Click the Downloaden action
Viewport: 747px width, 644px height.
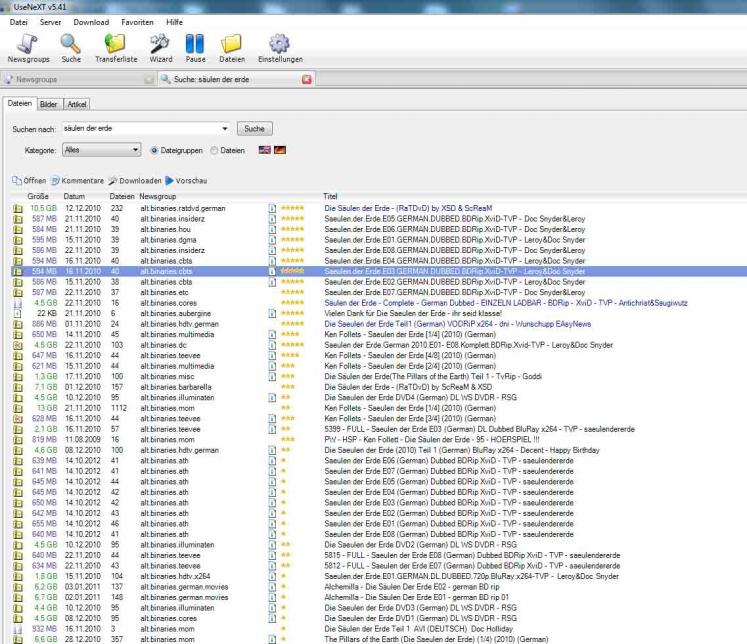(135, 180)
